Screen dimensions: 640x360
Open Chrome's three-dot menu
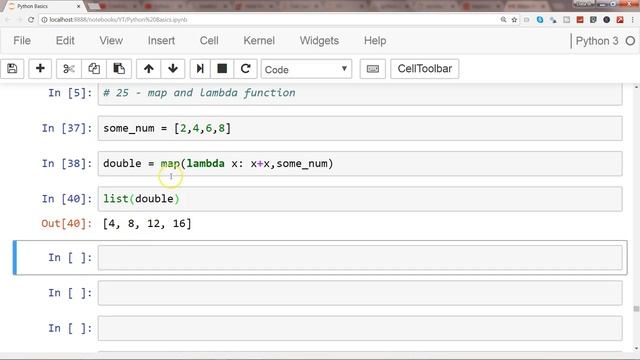(x=633, y=20)
